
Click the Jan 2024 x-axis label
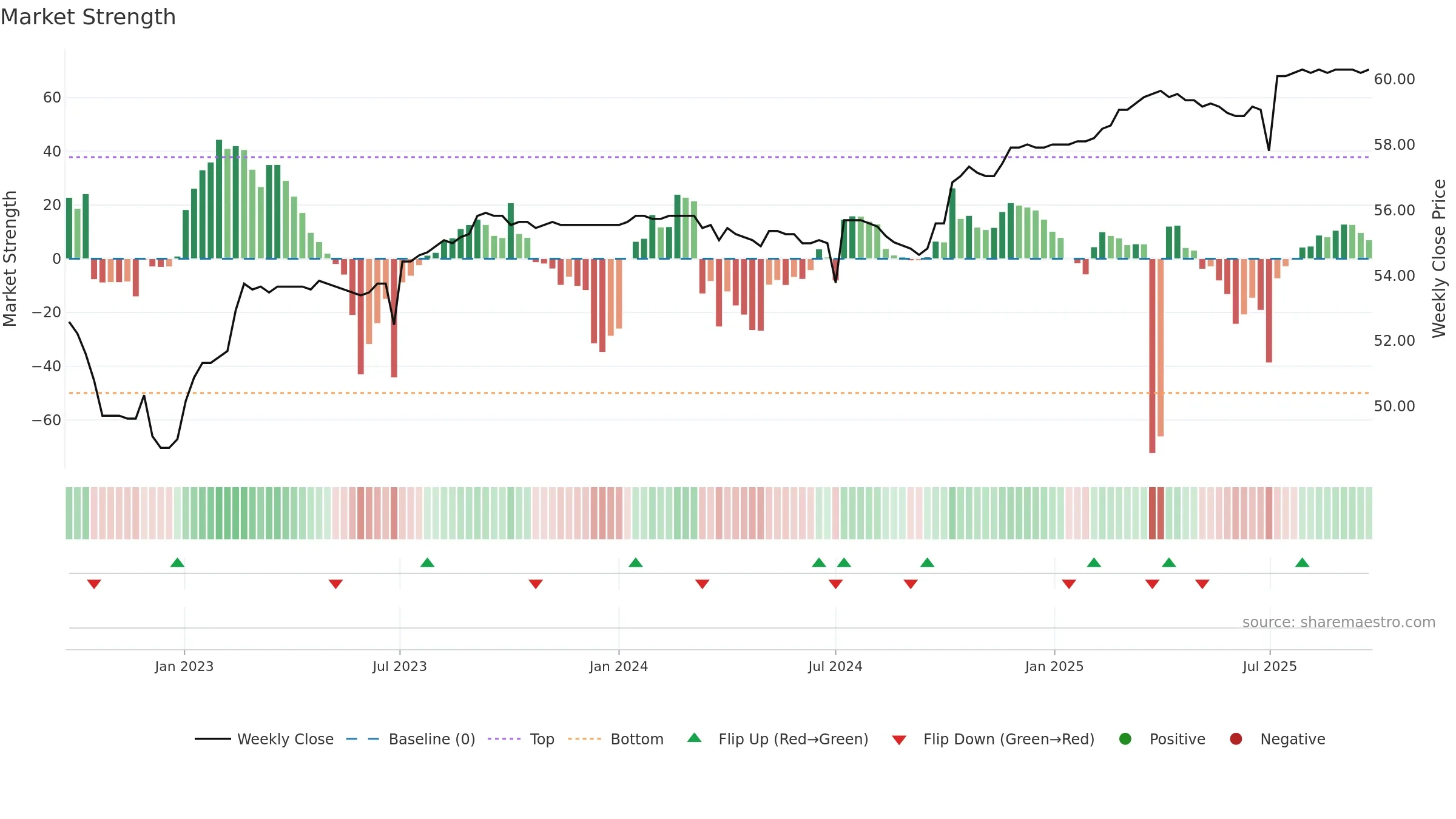coord(619,666)
